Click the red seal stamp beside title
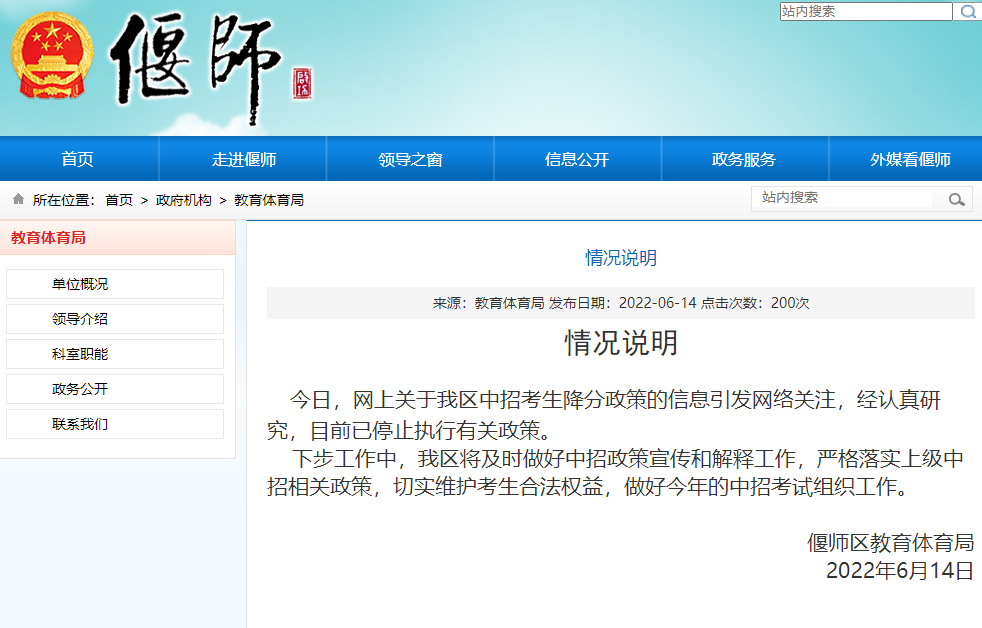 [x=302, y=84]
